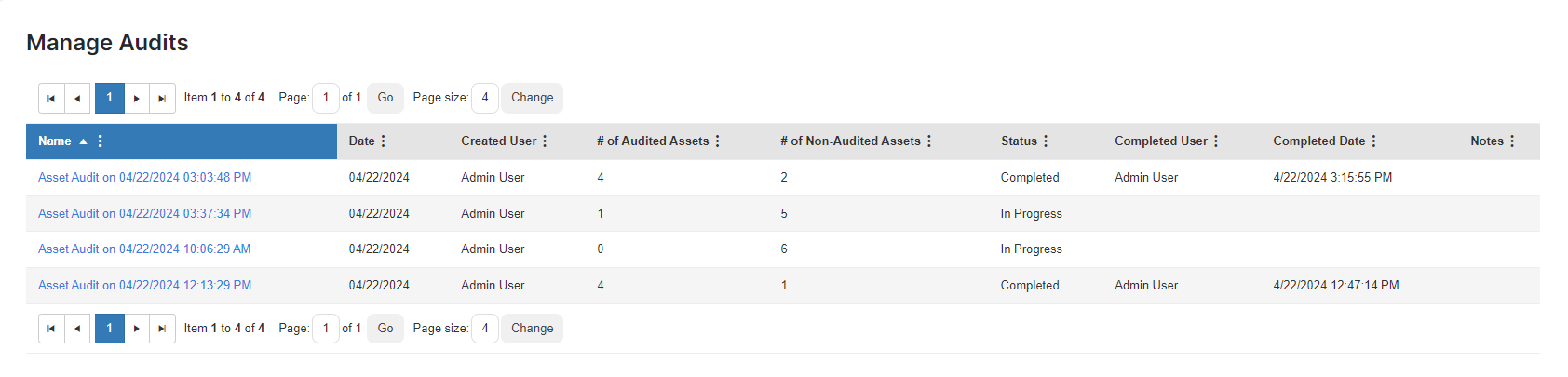Image resolution: width=1568 pixels, height=377 pixels.
Task: Go to first page in top pager
Action: pos(51,98)
